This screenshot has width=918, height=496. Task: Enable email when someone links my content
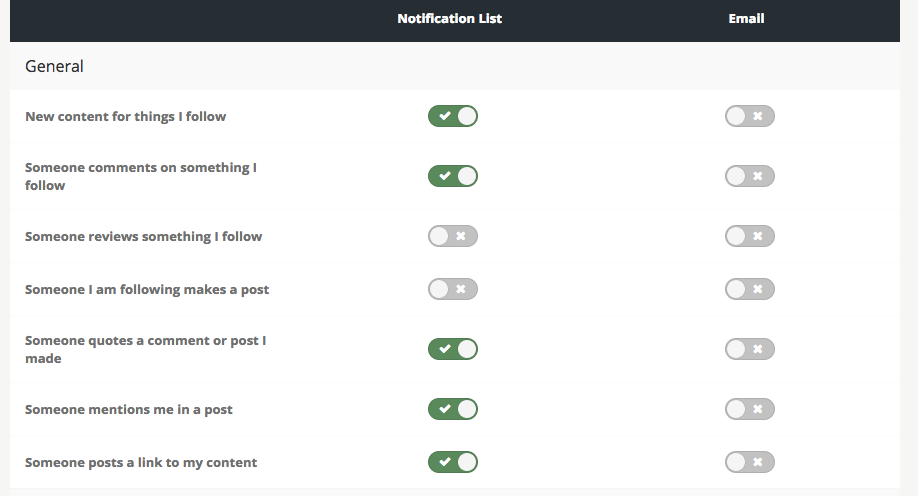pyautogui.click(x=749, y=462)
